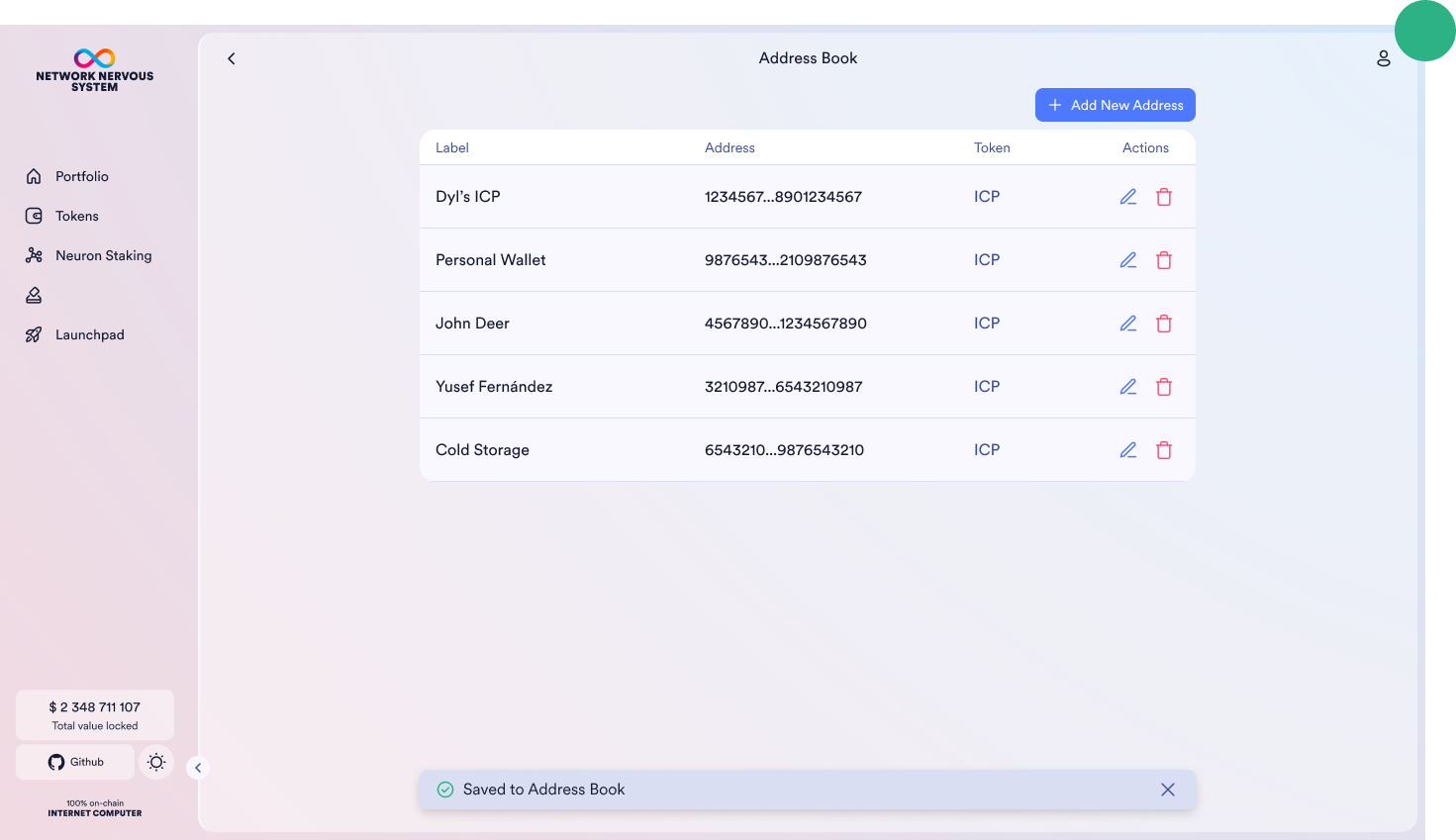Toggle the light/dark theme sun button
Screen dimensions: 1456x840
click(156, 762)
